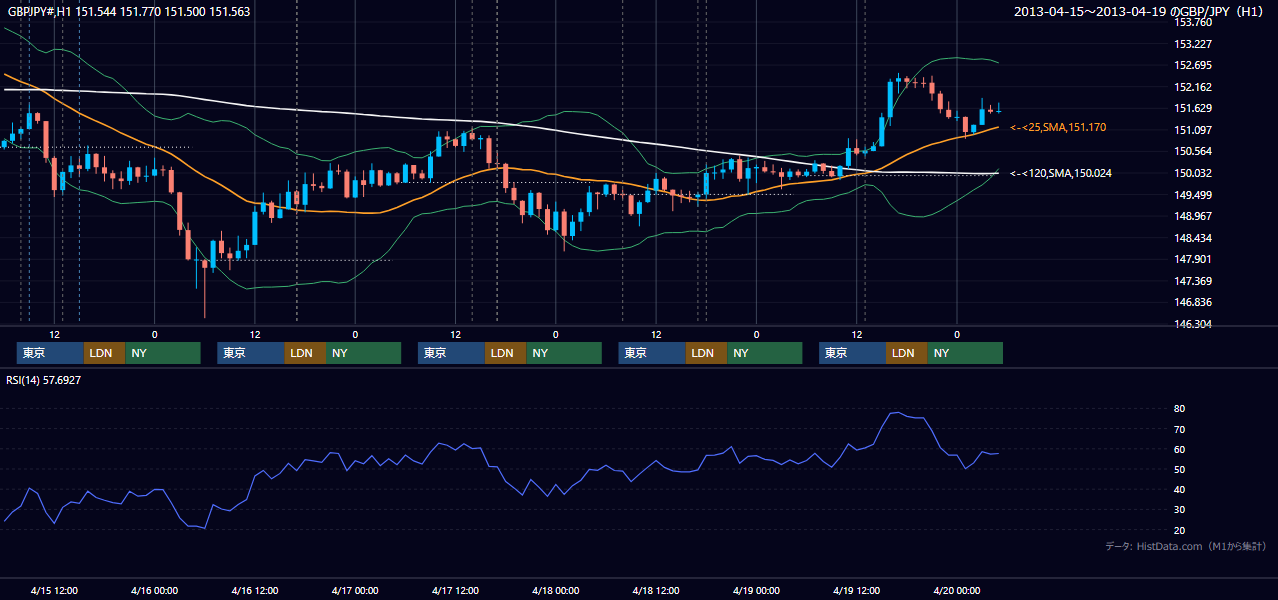This screenshot has width=1278, height=600.
Task: Click the leftmost 東京 session block
Action: [50, 353]
